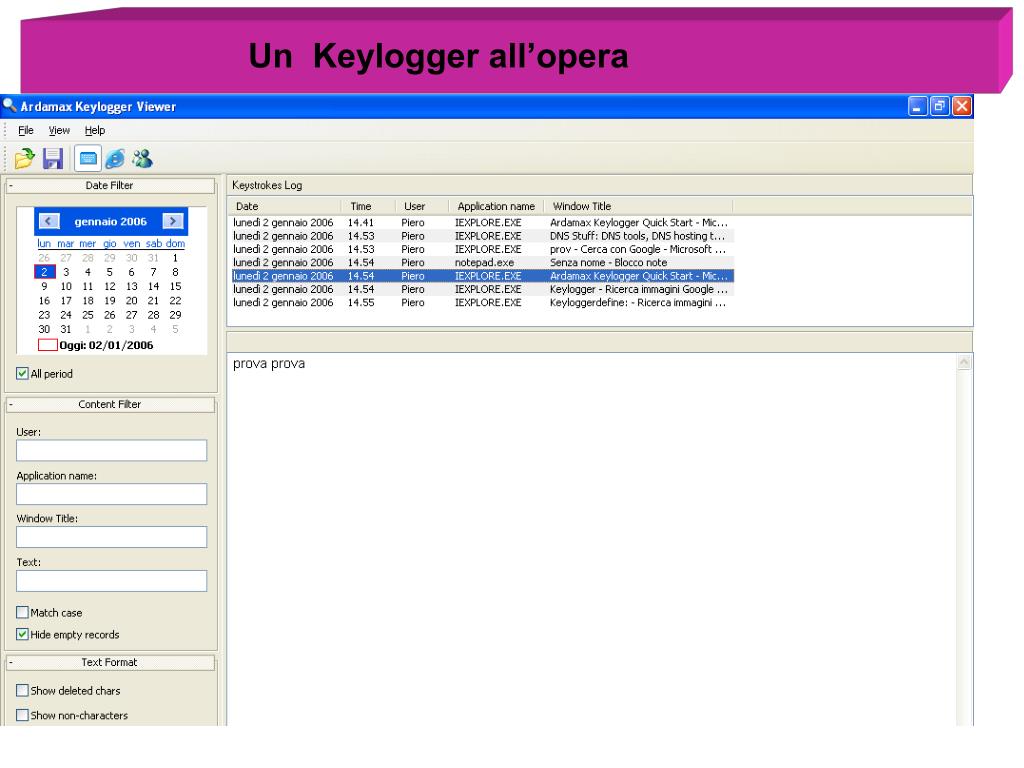Viewport: 1024px width, 768px height.
Task: Focus the Application name filter field
Action: coord(112,494)
